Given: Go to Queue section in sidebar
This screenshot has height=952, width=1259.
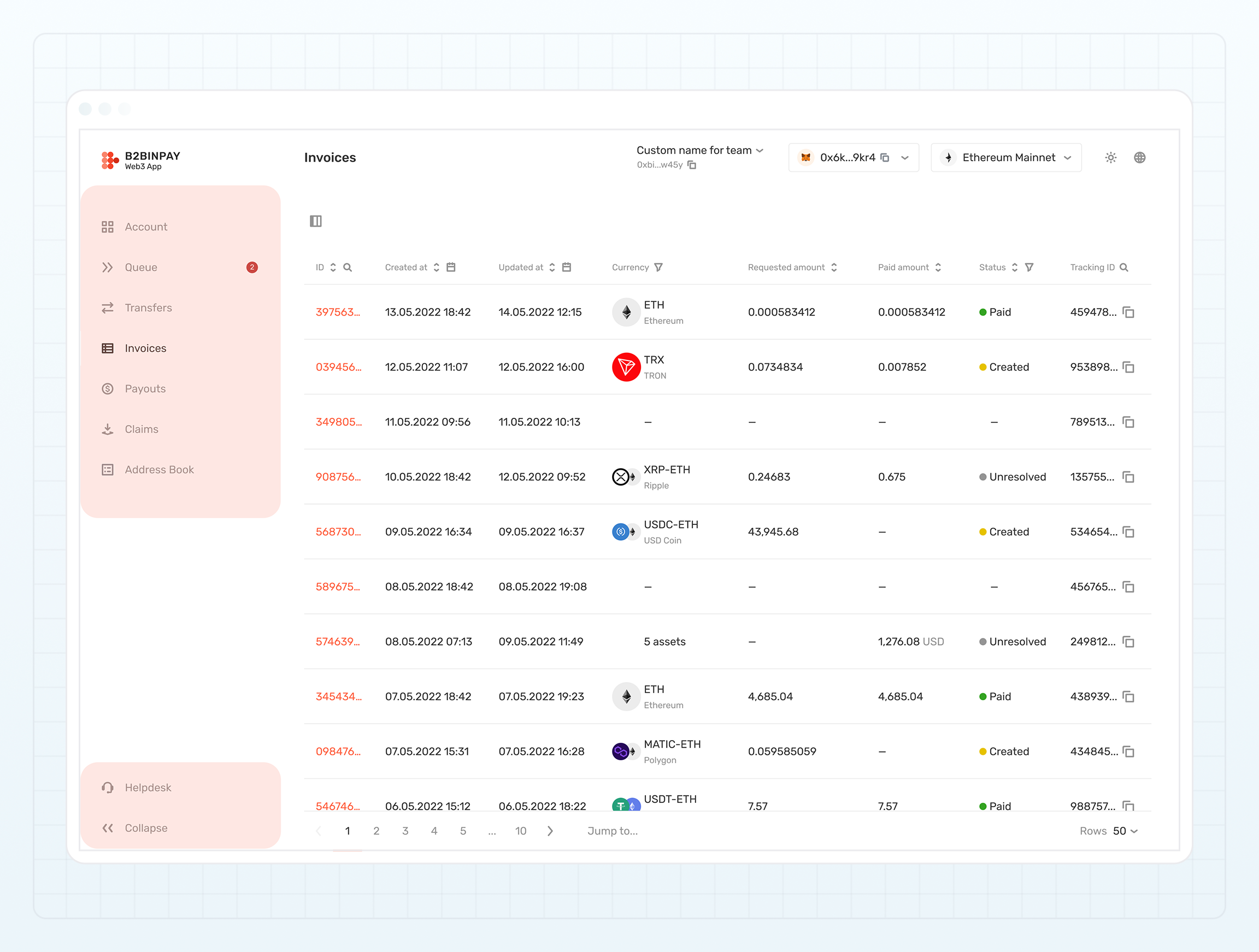Looking at the screenshot, I should [140, 268].
